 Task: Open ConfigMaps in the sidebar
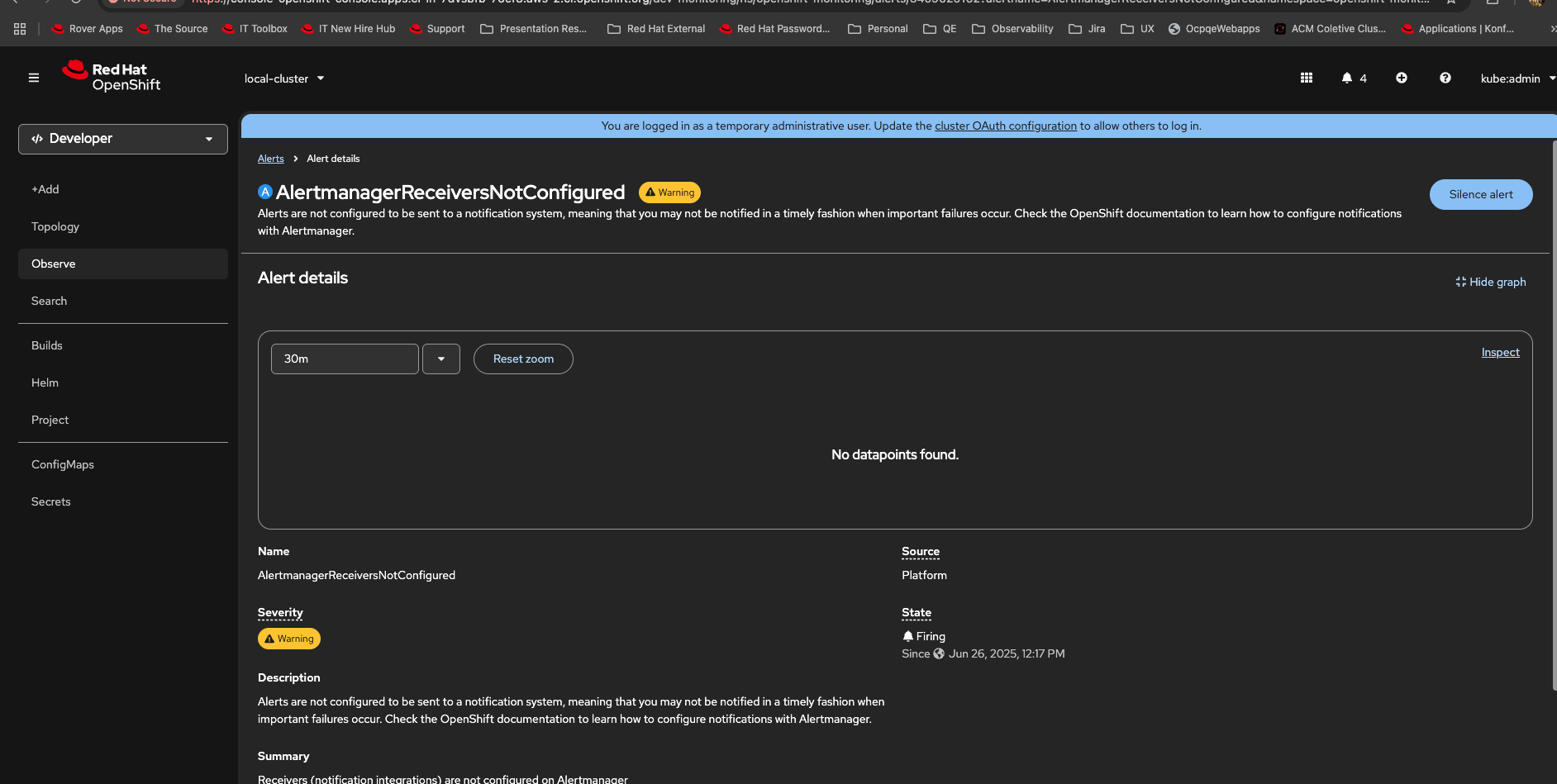pyautogui.click(x=123, y=464)
